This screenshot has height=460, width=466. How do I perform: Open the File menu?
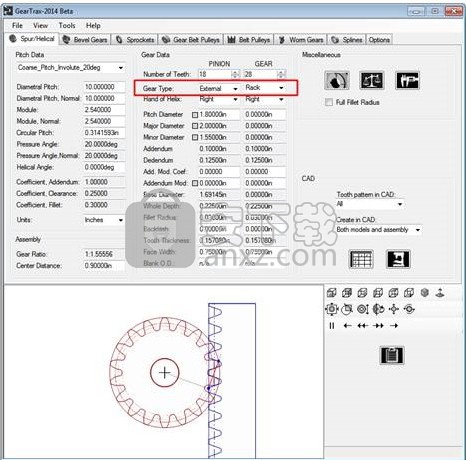[x=17, y=26]
